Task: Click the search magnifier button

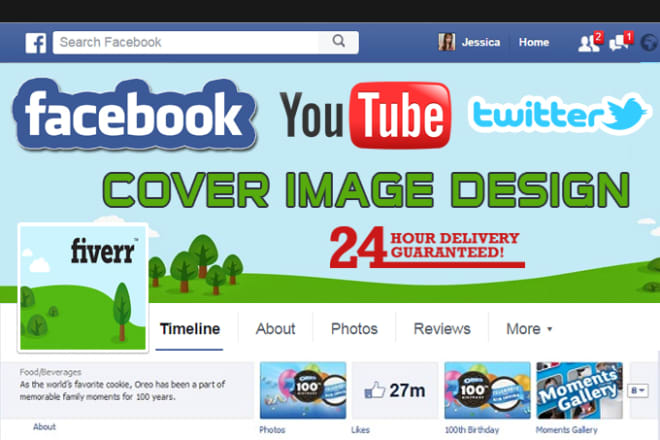Action: (338, 42)
